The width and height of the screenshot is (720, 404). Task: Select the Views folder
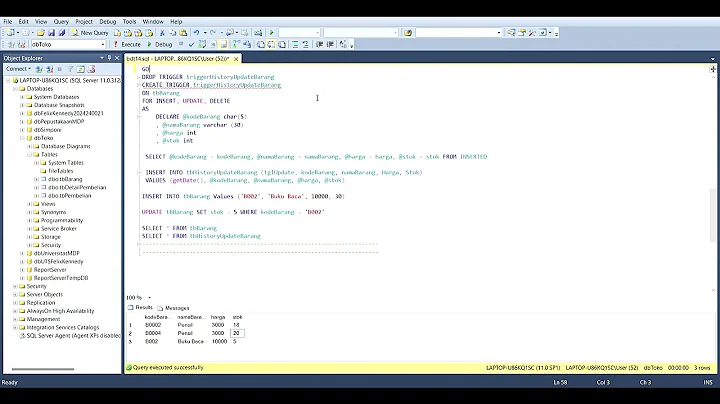(x=48, y=204)
